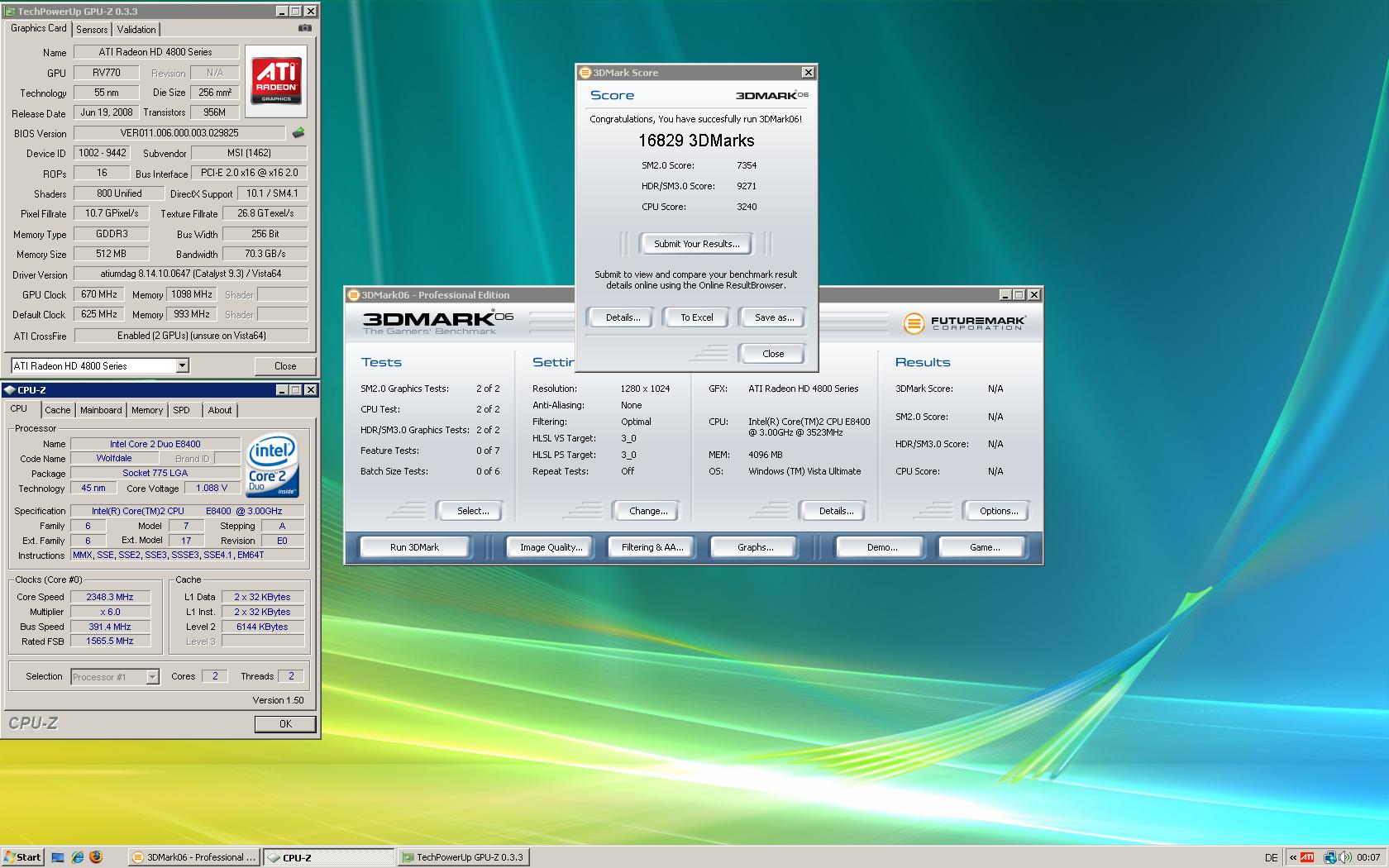Click the Core Speed value 2348.3 MHz
The height and width of the screenshot is (868, 1389).
coord(110,597)
